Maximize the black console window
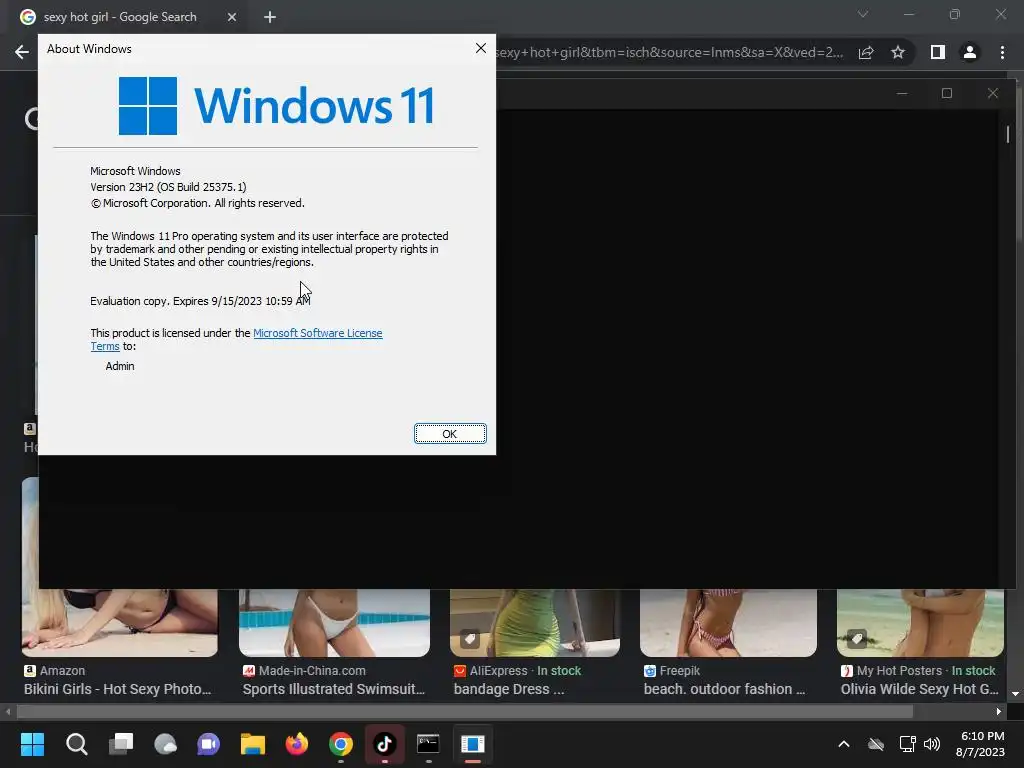 point(947,93)
